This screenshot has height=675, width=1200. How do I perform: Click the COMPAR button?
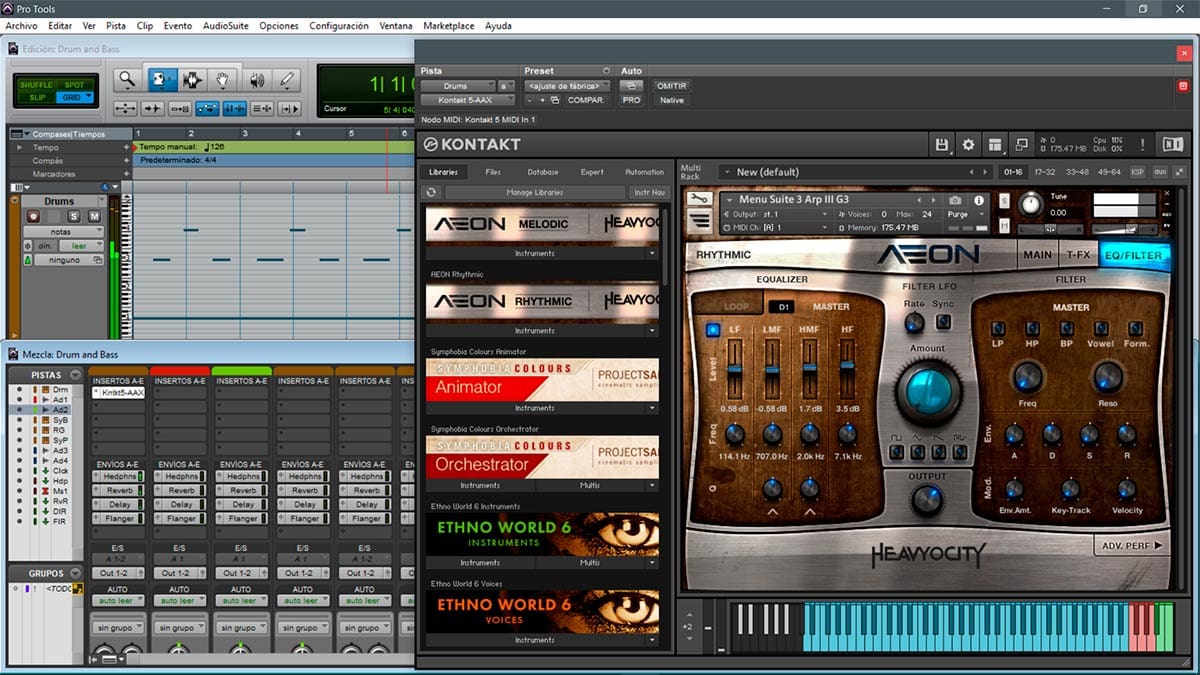click(585, 100)
